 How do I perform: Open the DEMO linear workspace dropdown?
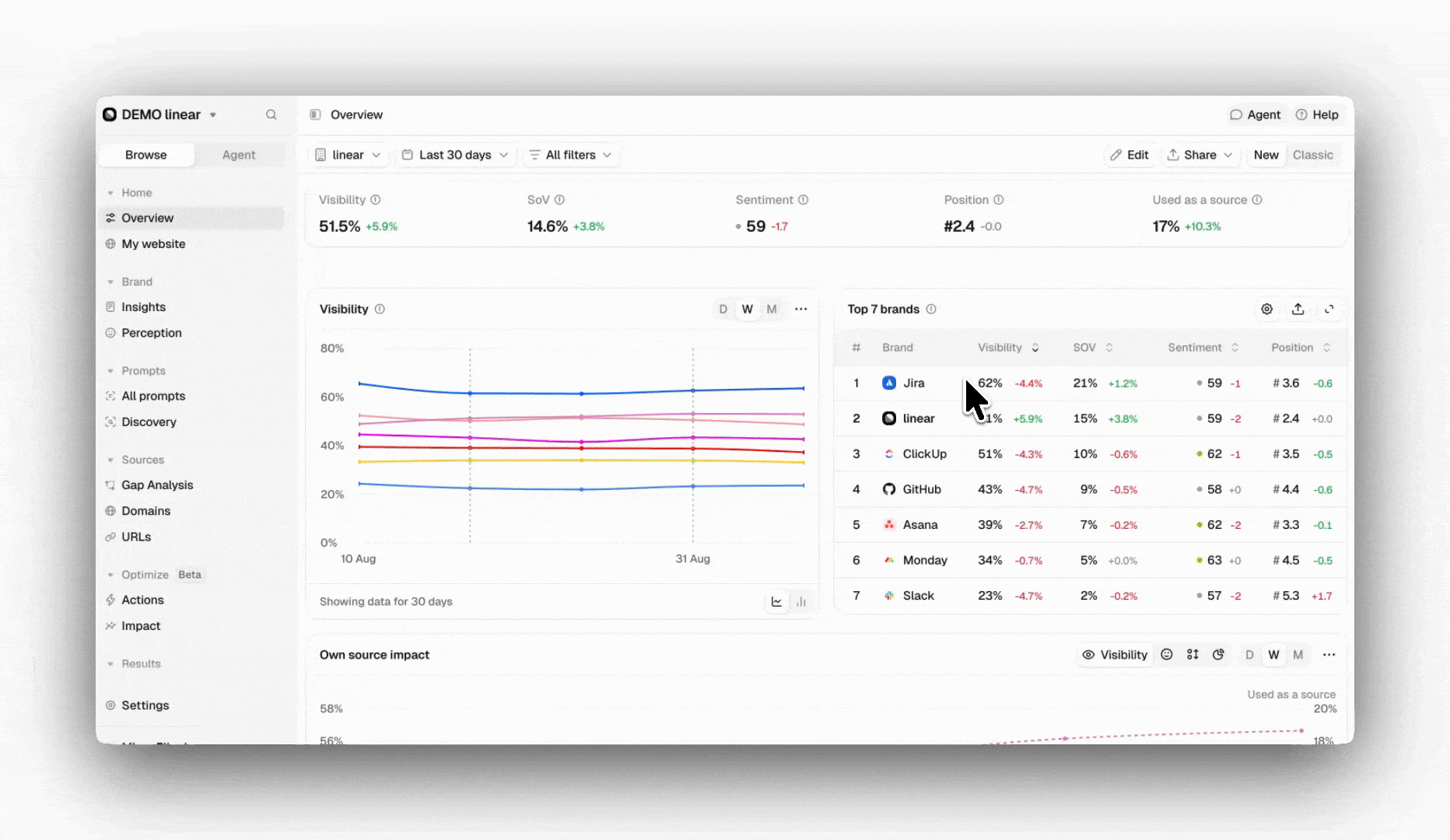160,114
